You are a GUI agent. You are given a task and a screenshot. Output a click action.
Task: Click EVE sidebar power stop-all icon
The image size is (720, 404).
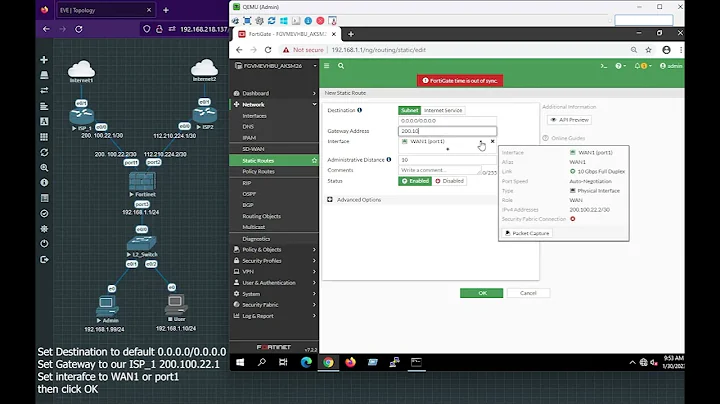coord(44,244)
